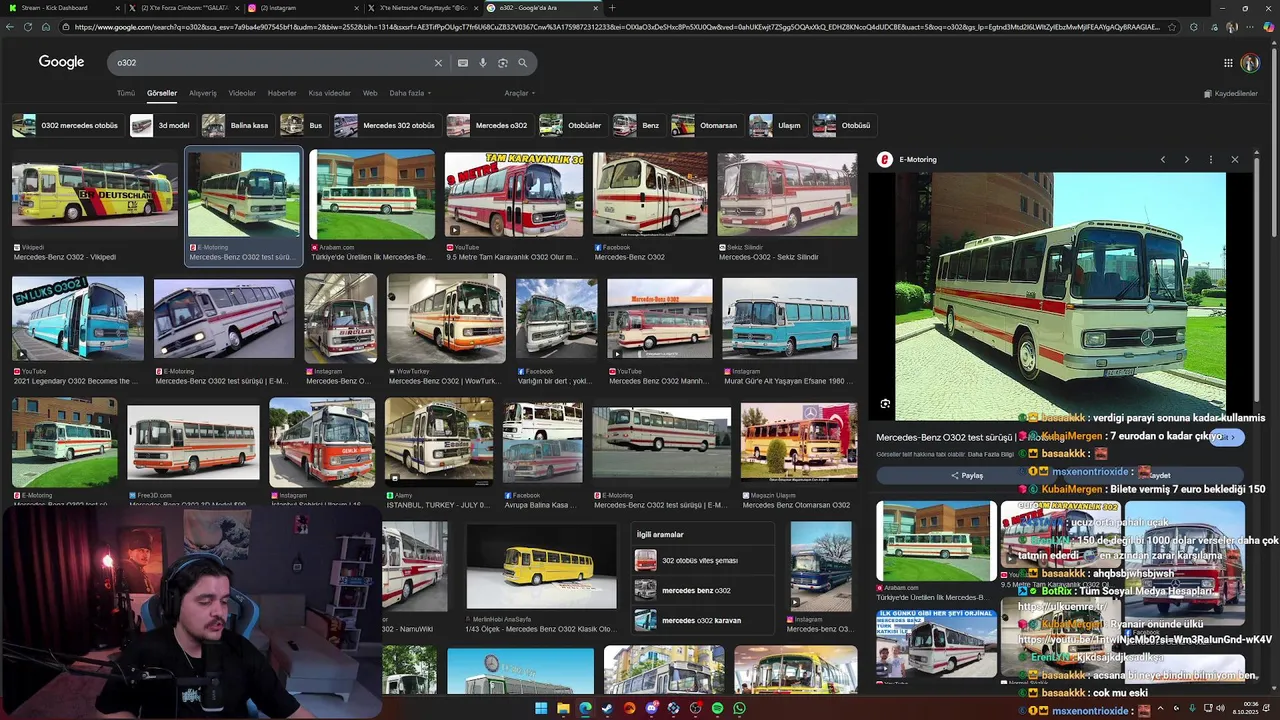This screenshot has width=1280, height=720.
Task: Expand the Daha fazla dropdown
Action: (x=410, y=93)
